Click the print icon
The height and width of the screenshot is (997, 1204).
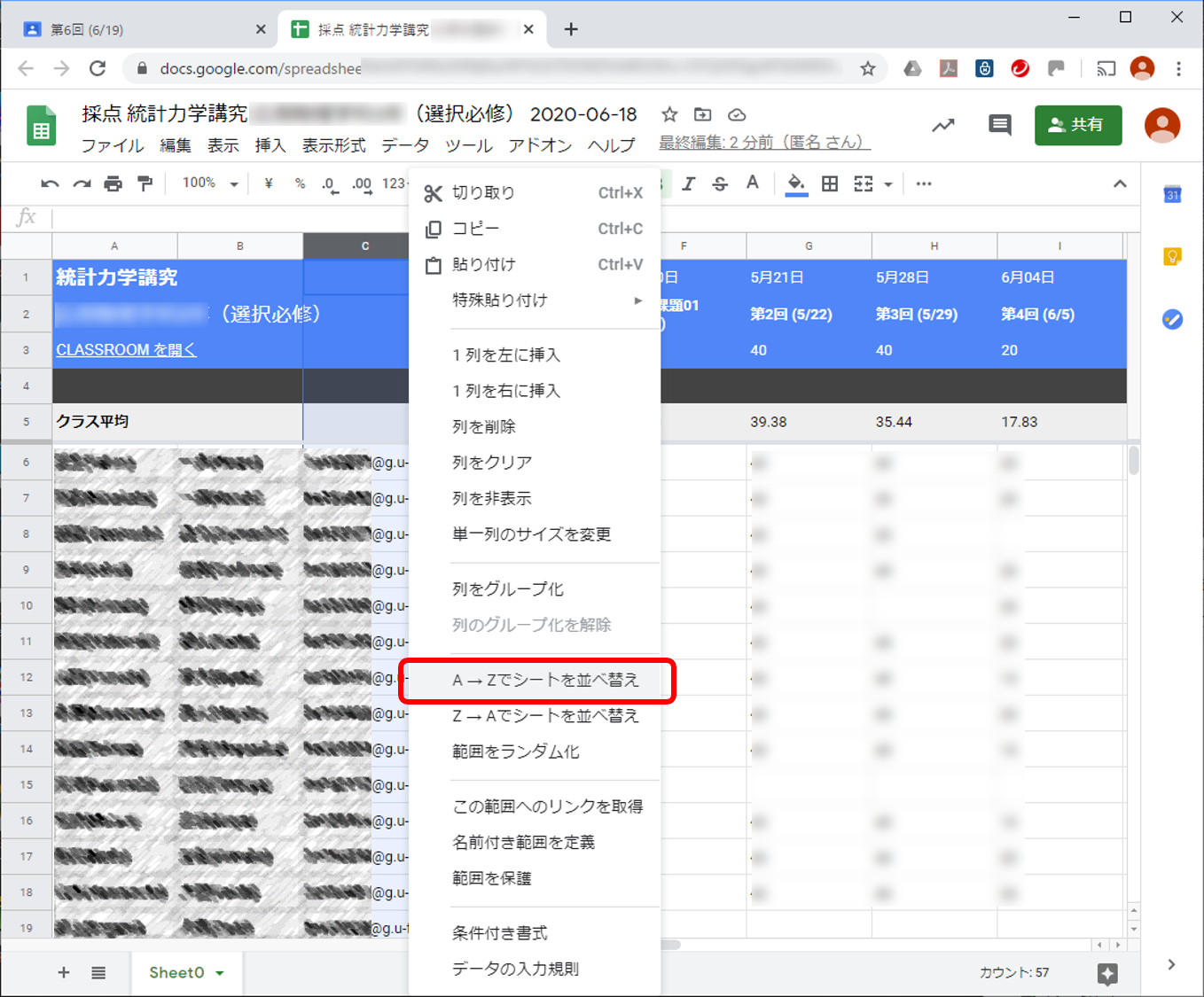point(113,183)
